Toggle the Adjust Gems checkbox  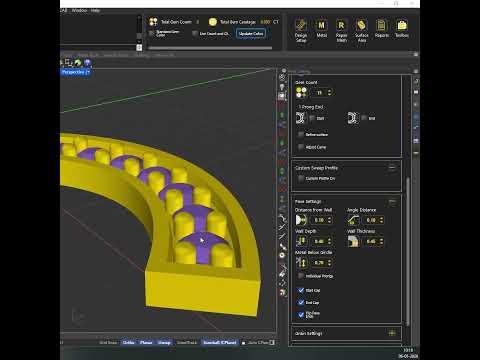coord(301,147)
